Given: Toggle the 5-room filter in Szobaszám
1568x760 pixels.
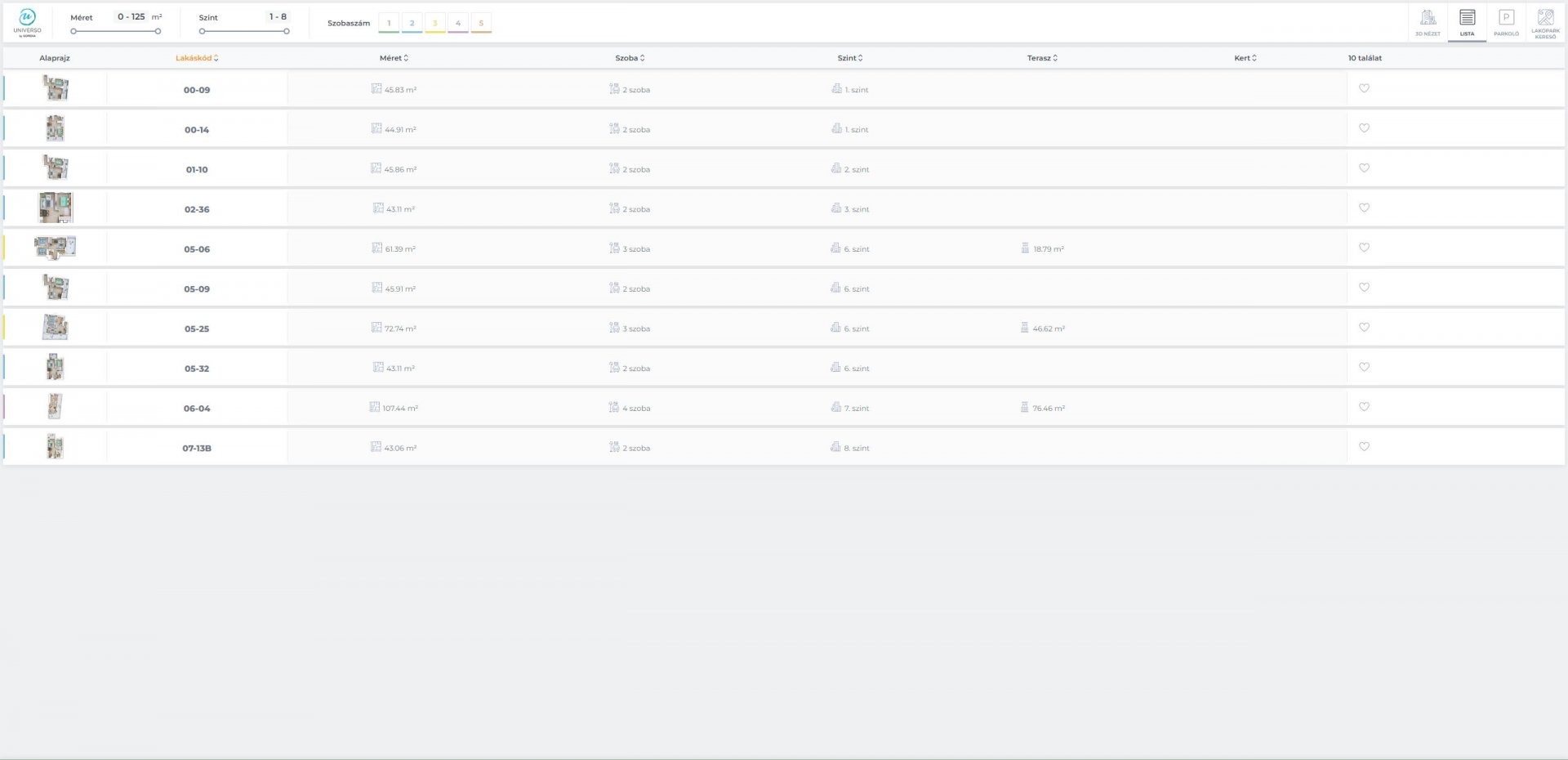Looking at the screenshot, I should pyautogui.click(x=481, y=23).
